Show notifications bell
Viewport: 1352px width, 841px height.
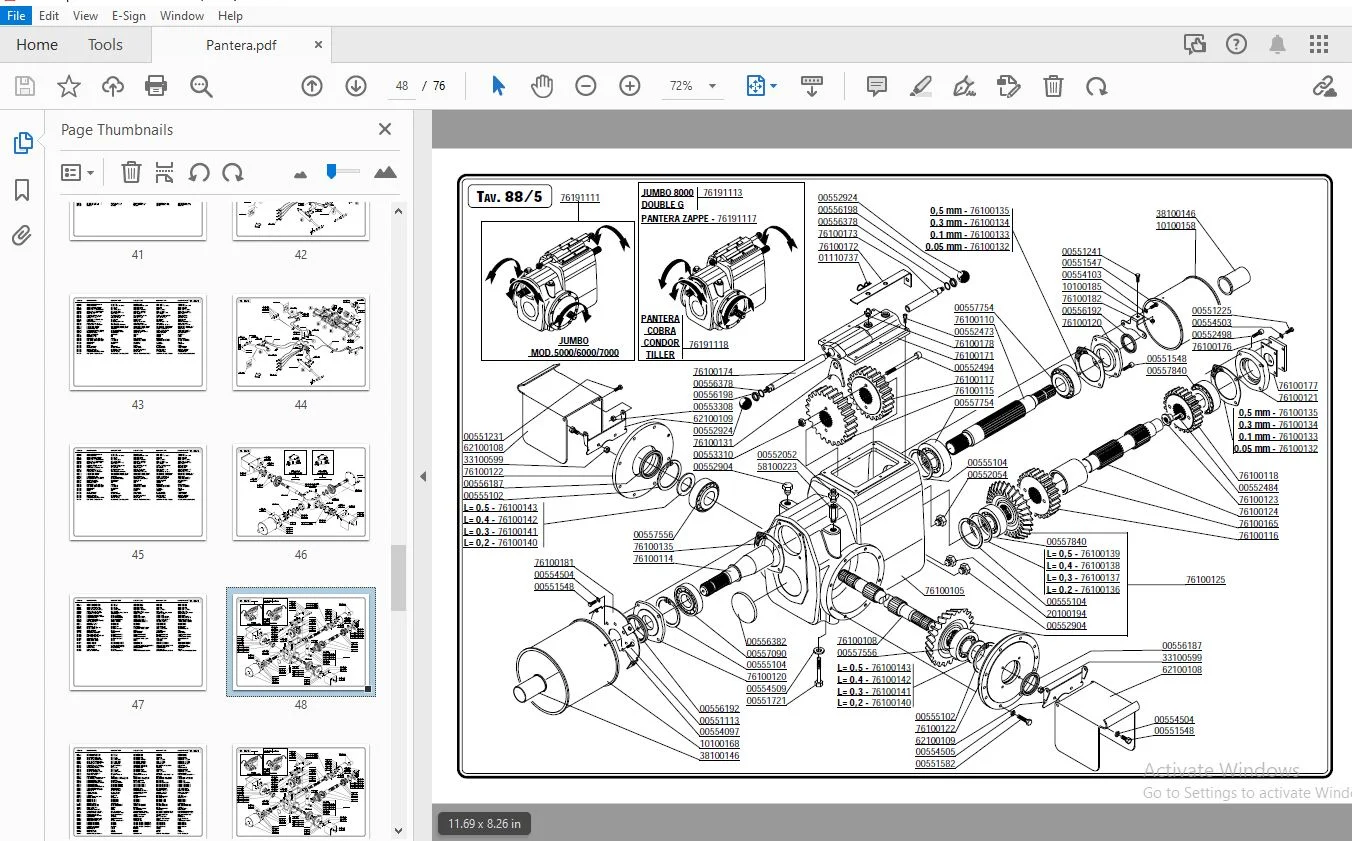1278,44
